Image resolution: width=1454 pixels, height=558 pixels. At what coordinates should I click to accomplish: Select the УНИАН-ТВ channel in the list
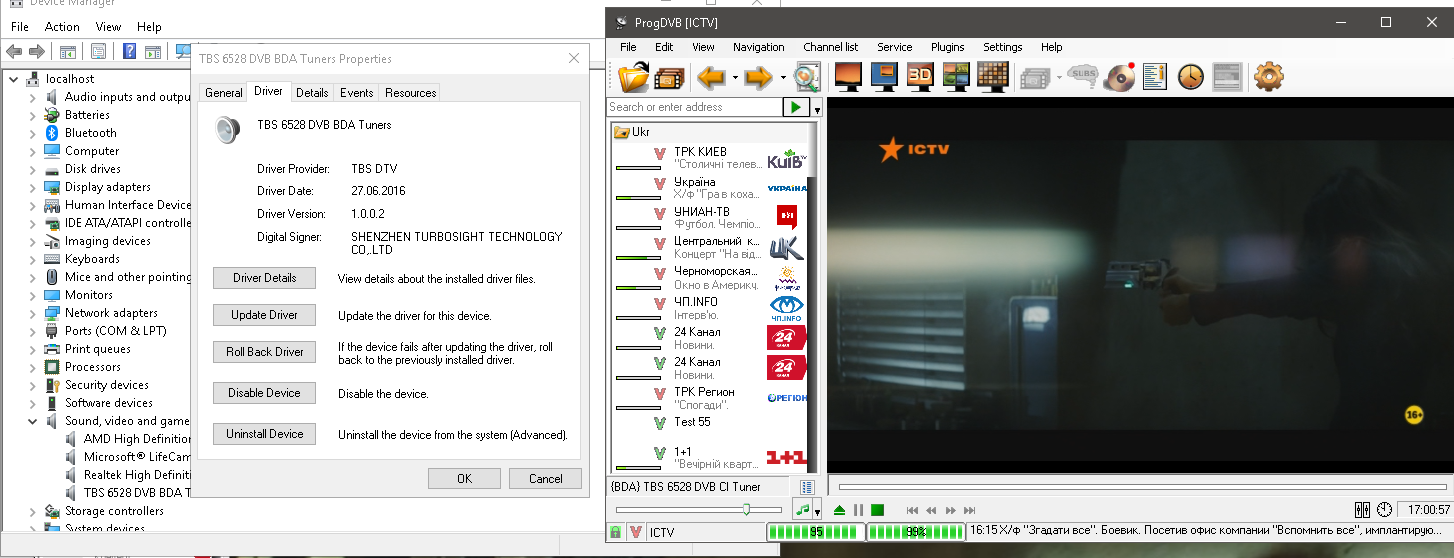(710, 218)
